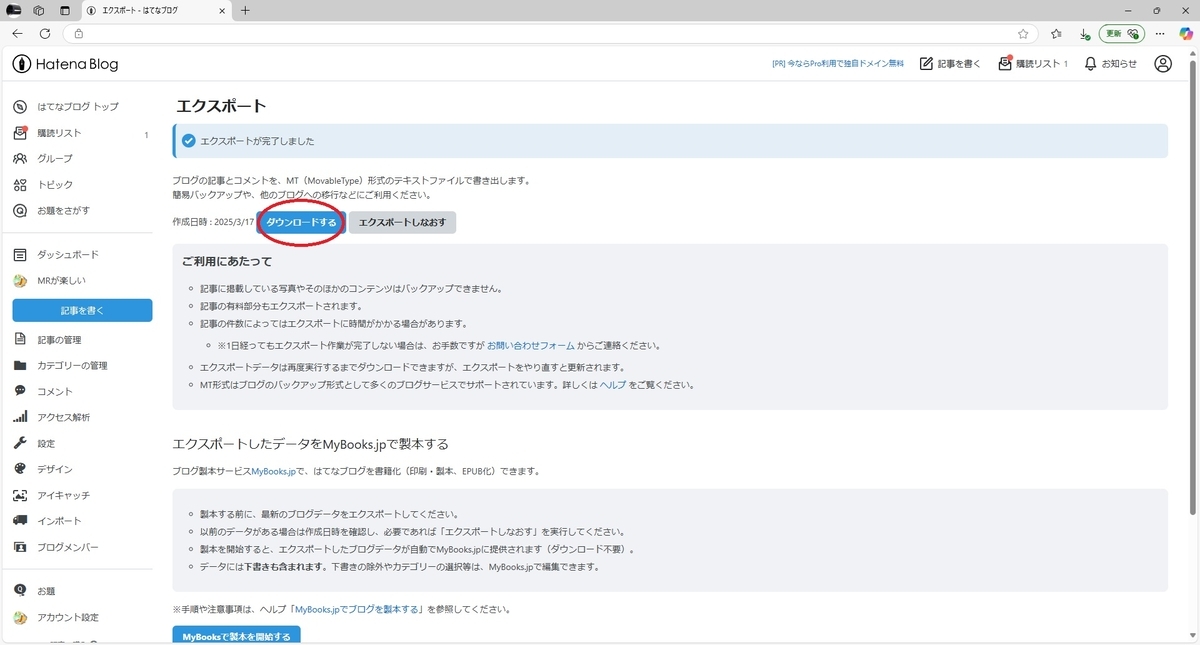Open お知らせ notifications bell
Screen dimensions: 1200x645
pyautogui.click(x=1110, y=64)
